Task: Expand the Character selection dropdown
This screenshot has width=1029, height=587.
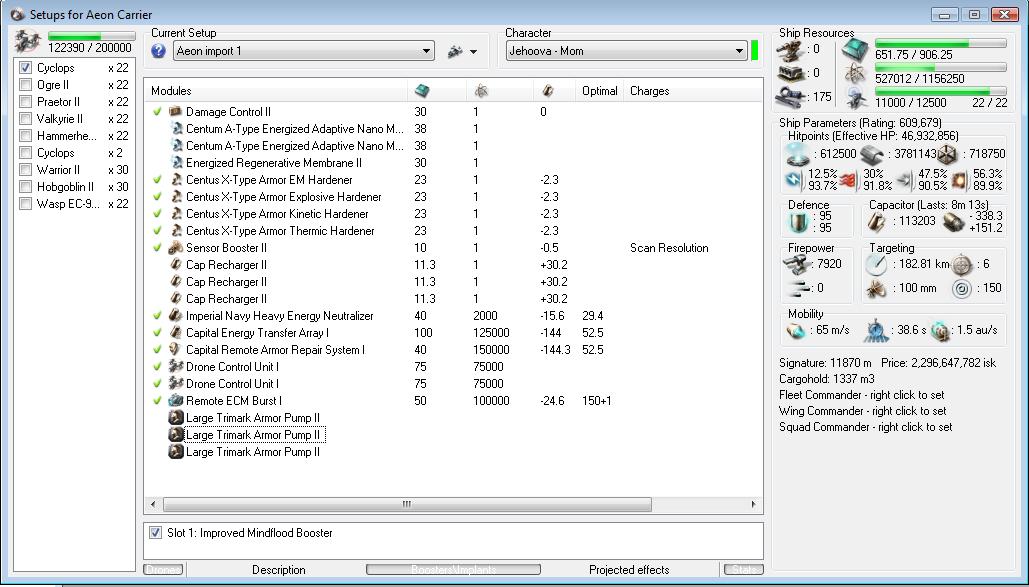Action: [740, 51]
